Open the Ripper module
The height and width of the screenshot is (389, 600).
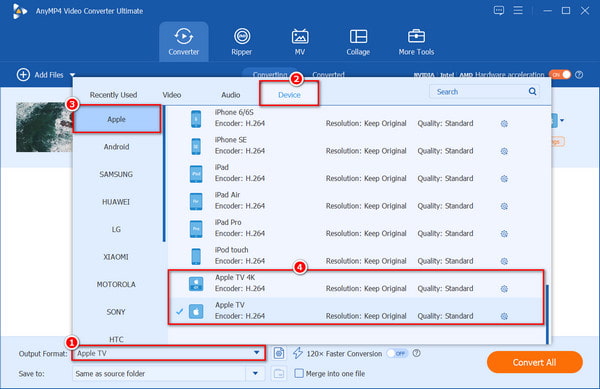241,42
